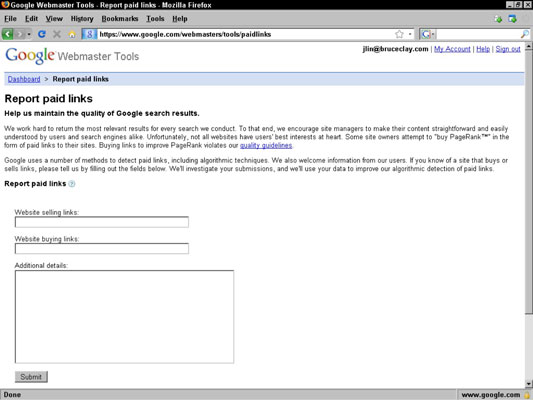533x400 pixels.
Task: Click in the browser search box
Action: [478, 34]
